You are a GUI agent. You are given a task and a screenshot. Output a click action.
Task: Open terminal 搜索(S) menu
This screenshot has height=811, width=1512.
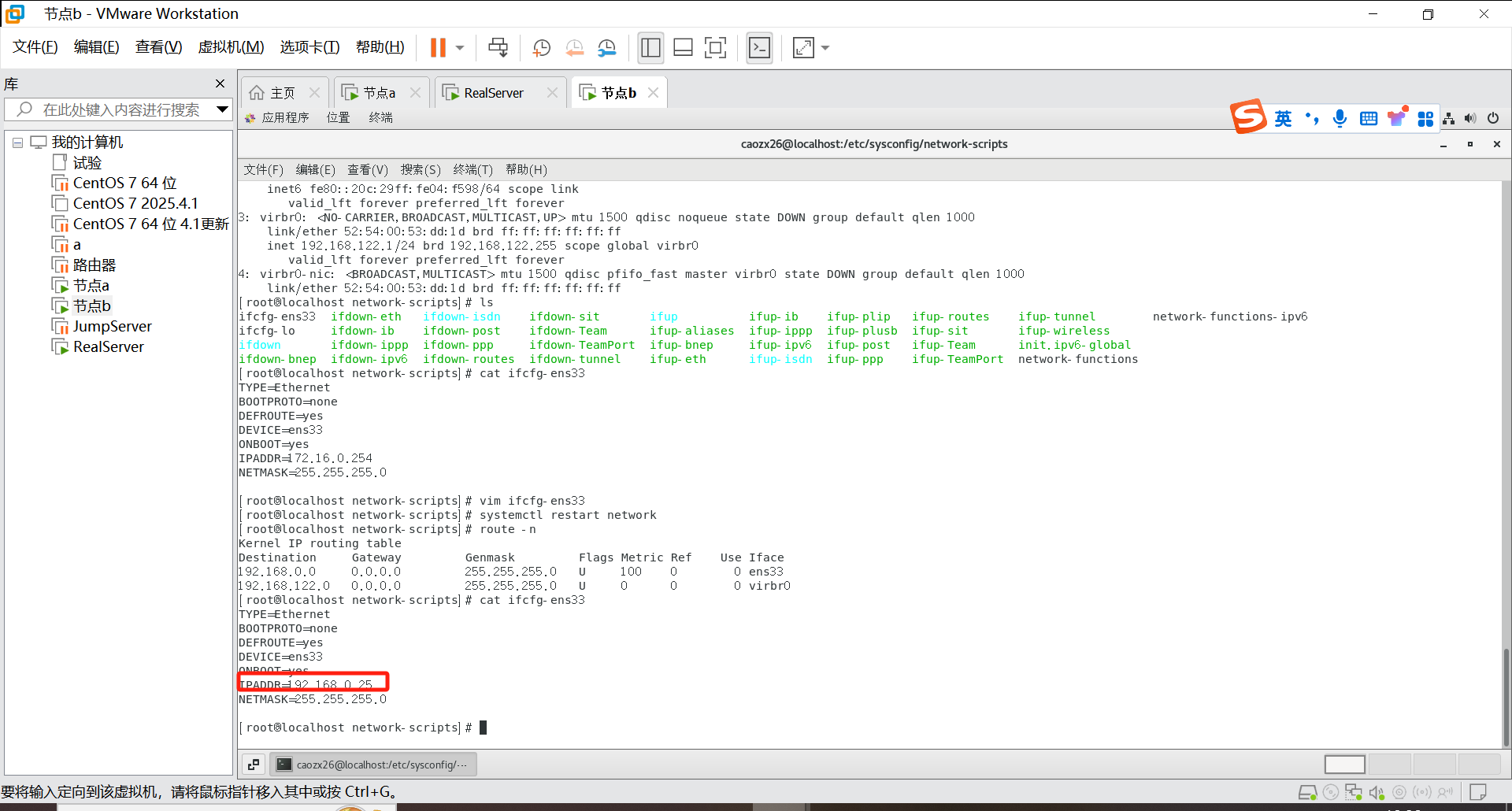click(421, 170)
